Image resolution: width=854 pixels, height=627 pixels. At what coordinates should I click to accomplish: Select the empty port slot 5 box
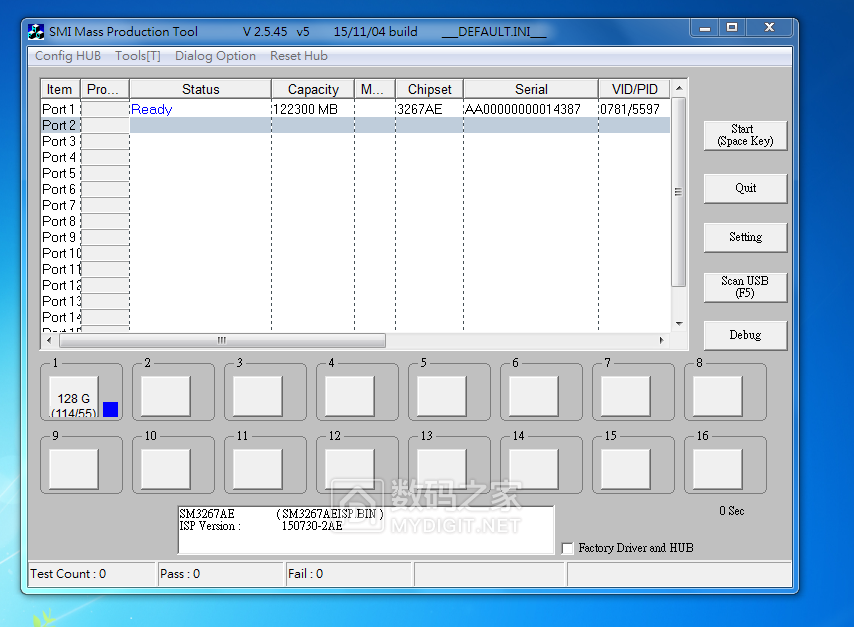pos(441,397)
